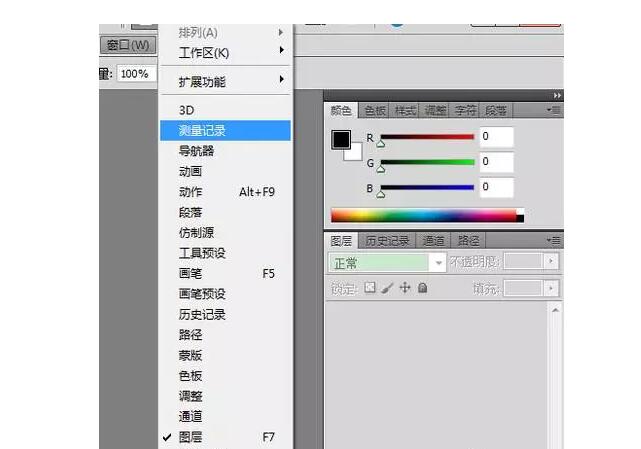The image size is (641, 449).
Task: Click the green G slider track
Action: tap(427, 162)
